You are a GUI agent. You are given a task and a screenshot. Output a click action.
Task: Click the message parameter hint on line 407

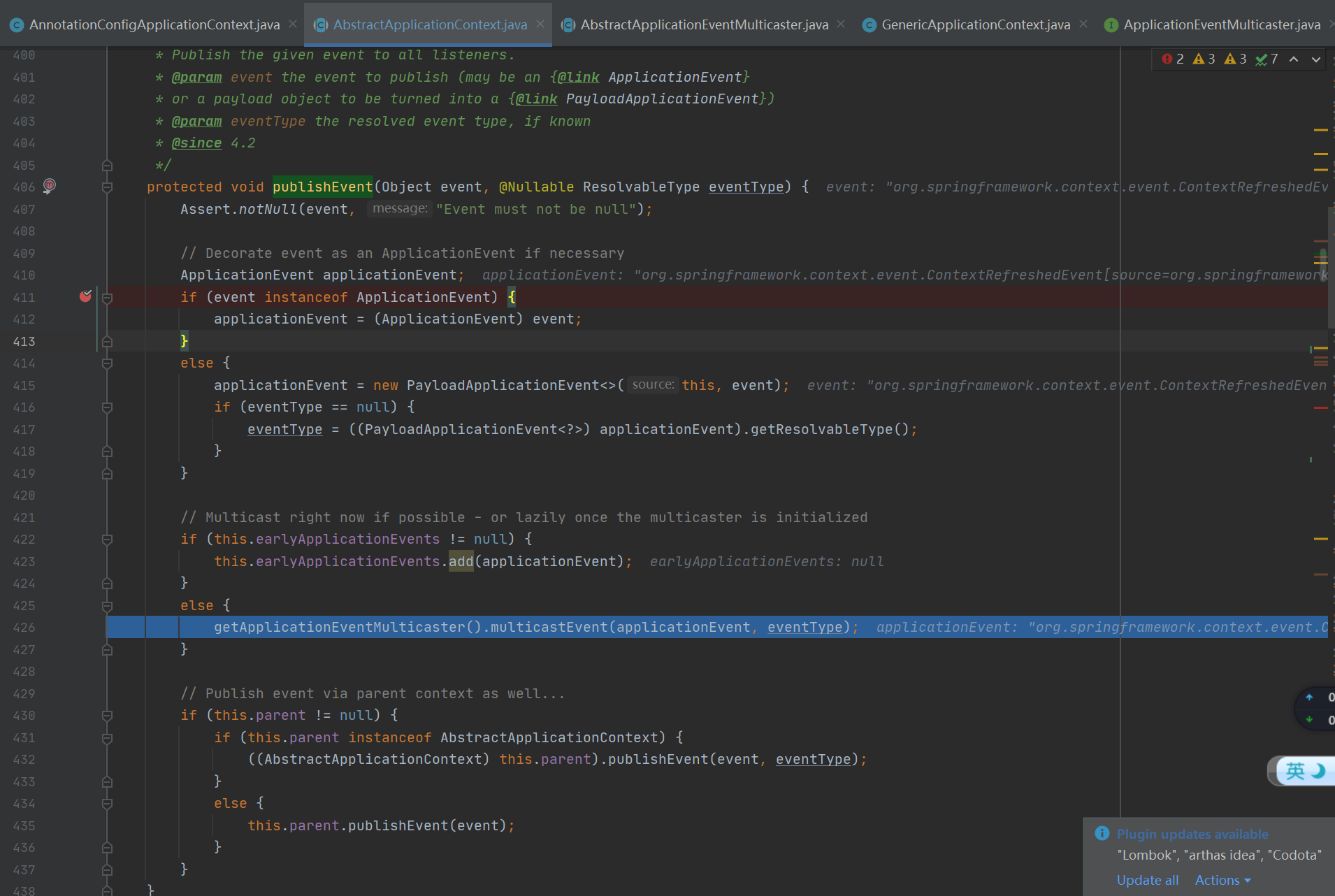[x=399, y=208]
